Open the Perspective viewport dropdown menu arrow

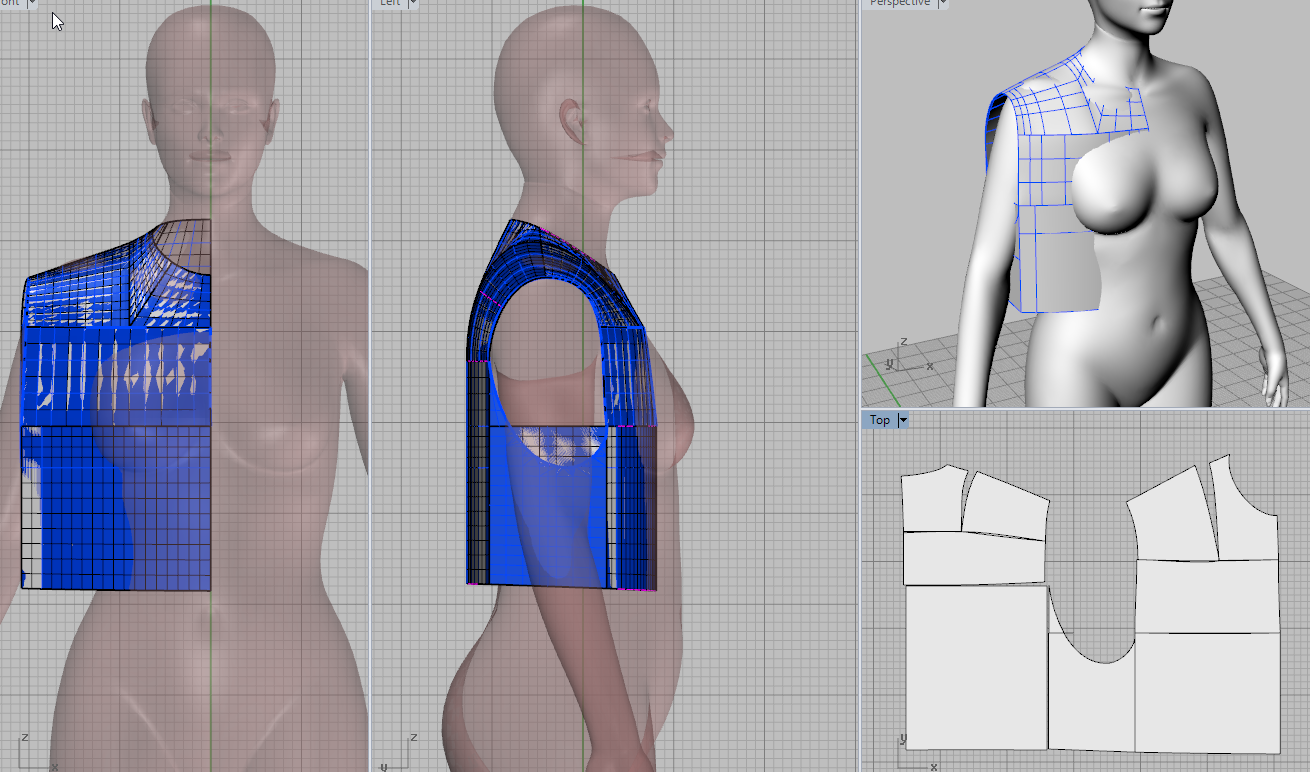click(x=942, y=3)
